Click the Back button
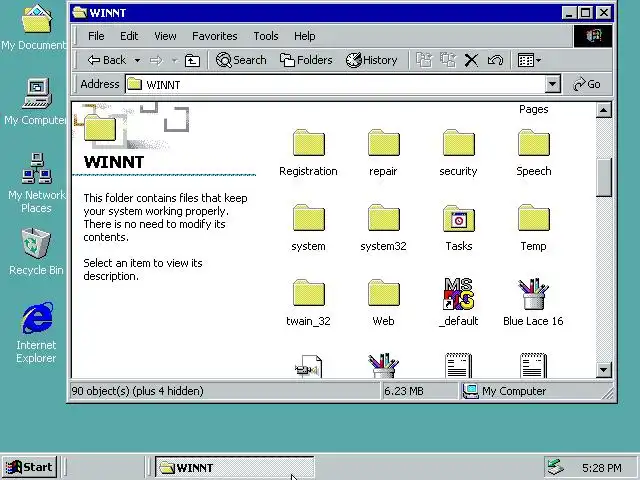The image size is (640, 480). [x=107, y=60]
